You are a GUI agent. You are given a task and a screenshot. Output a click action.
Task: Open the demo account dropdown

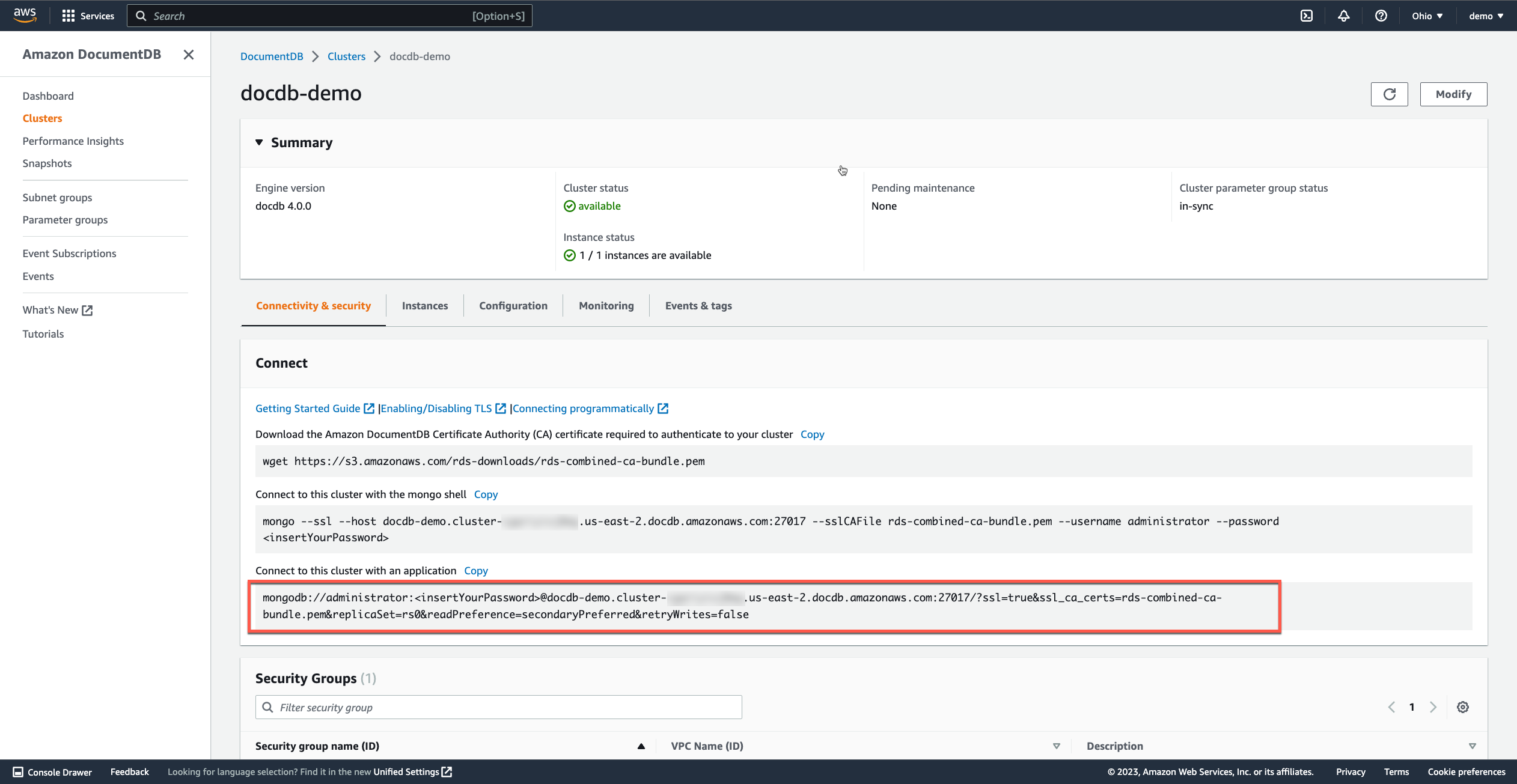(1486, 16)
